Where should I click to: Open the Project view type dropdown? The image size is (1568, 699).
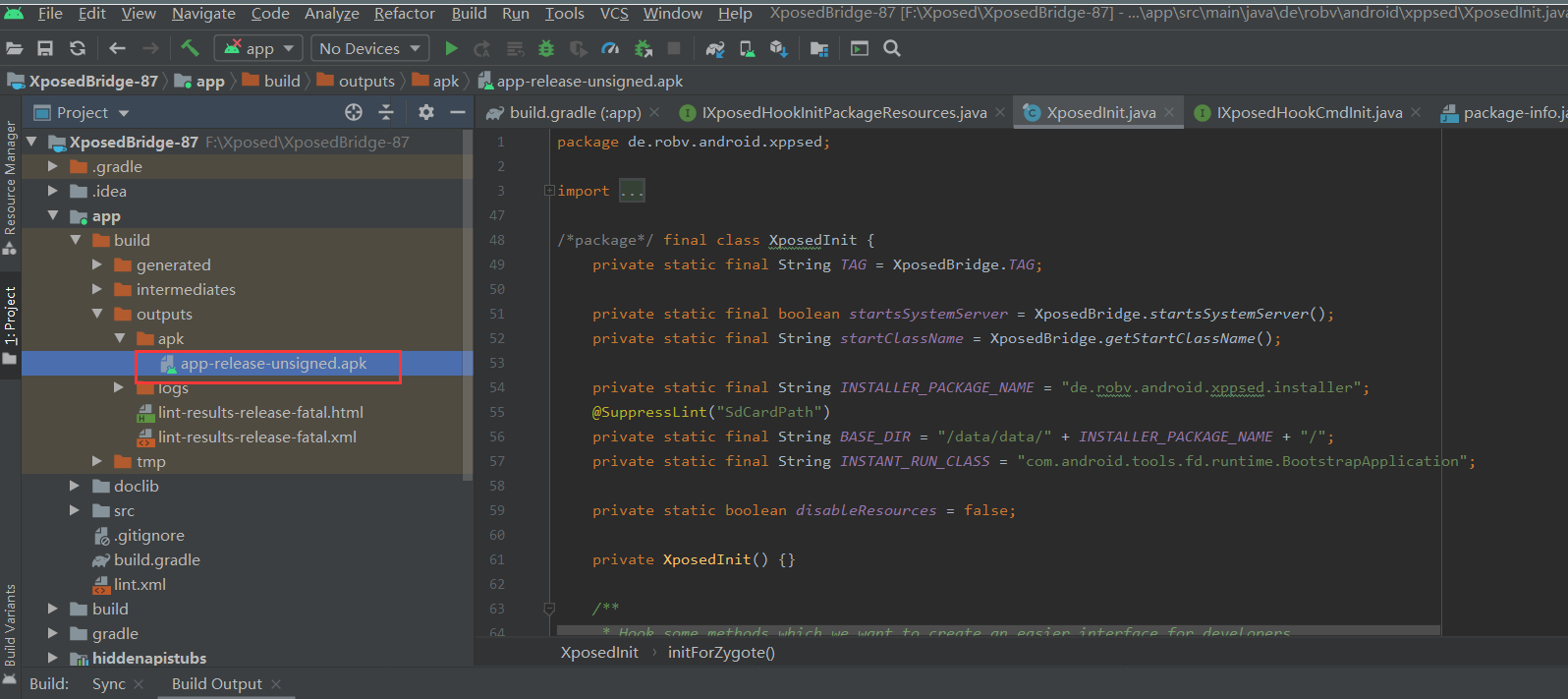[82, 112]
